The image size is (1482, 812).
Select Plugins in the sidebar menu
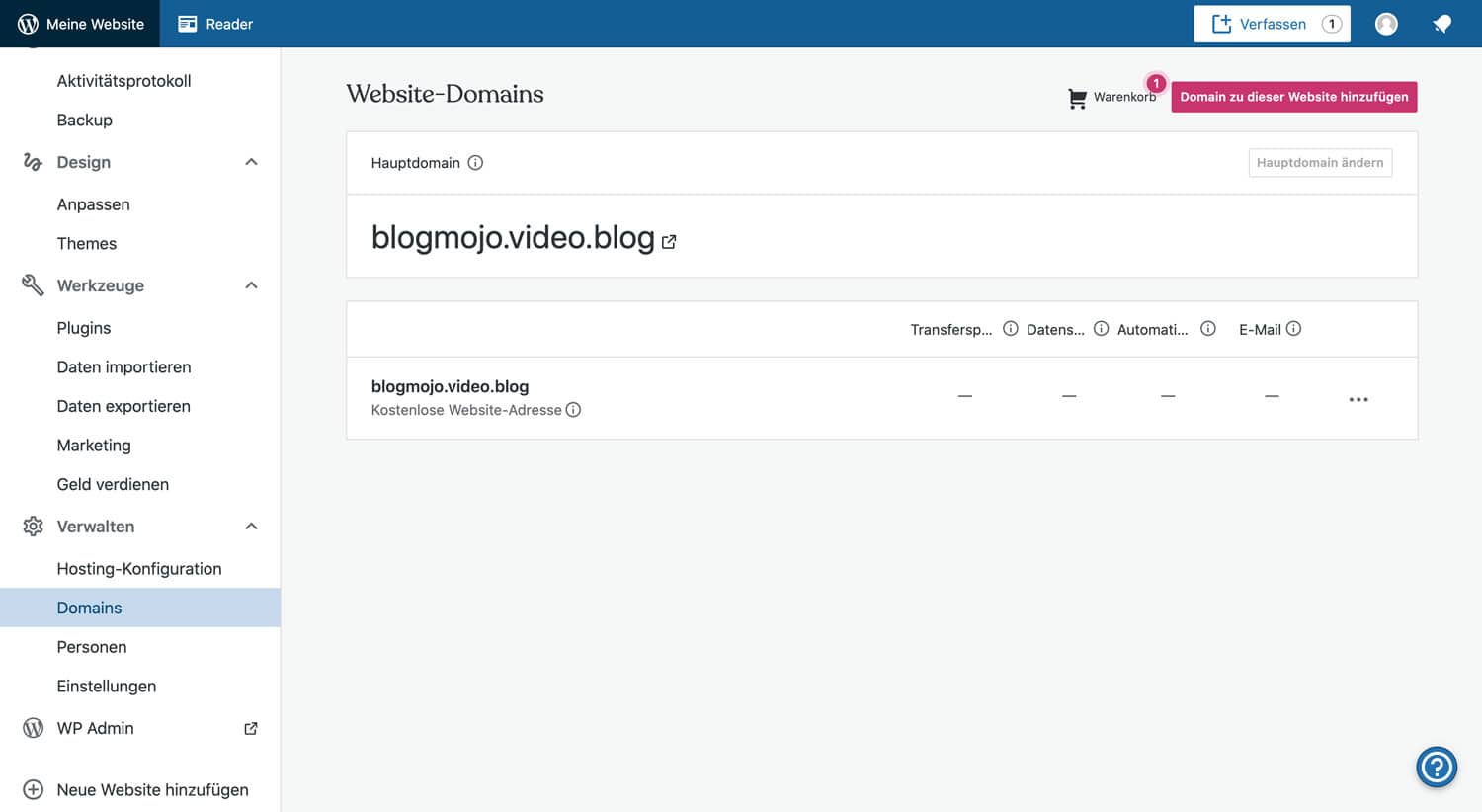pyautogui.click(x=83, y=327)
